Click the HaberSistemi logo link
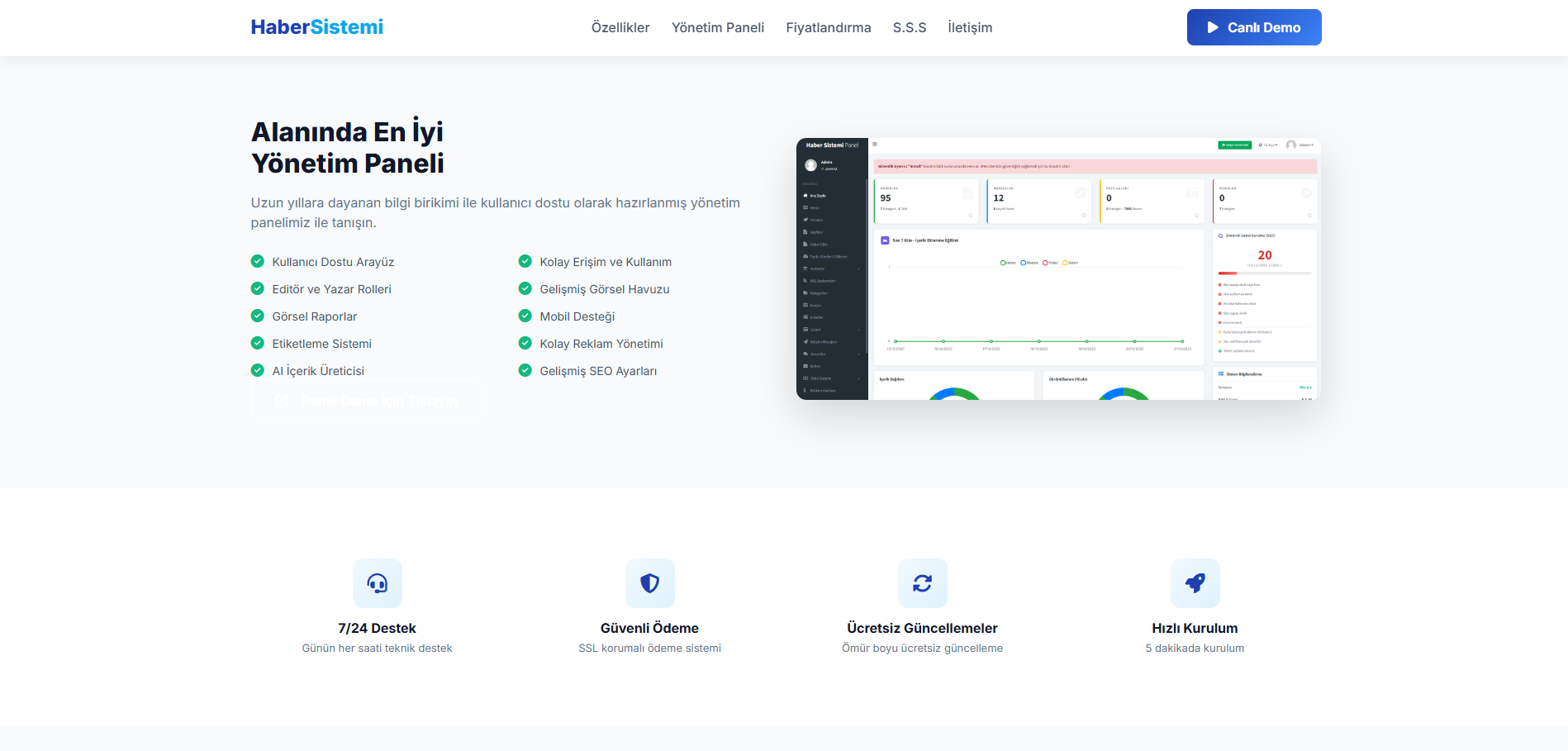 point(316,27)
